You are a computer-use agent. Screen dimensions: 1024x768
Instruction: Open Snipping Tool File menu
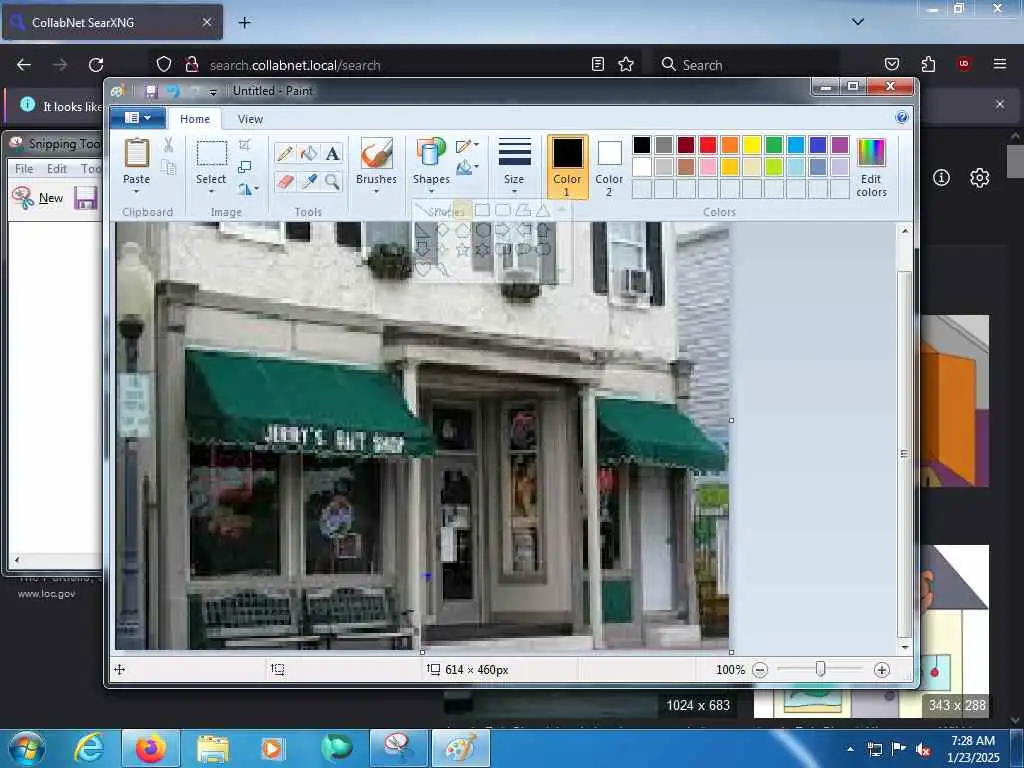pos(24,168)
